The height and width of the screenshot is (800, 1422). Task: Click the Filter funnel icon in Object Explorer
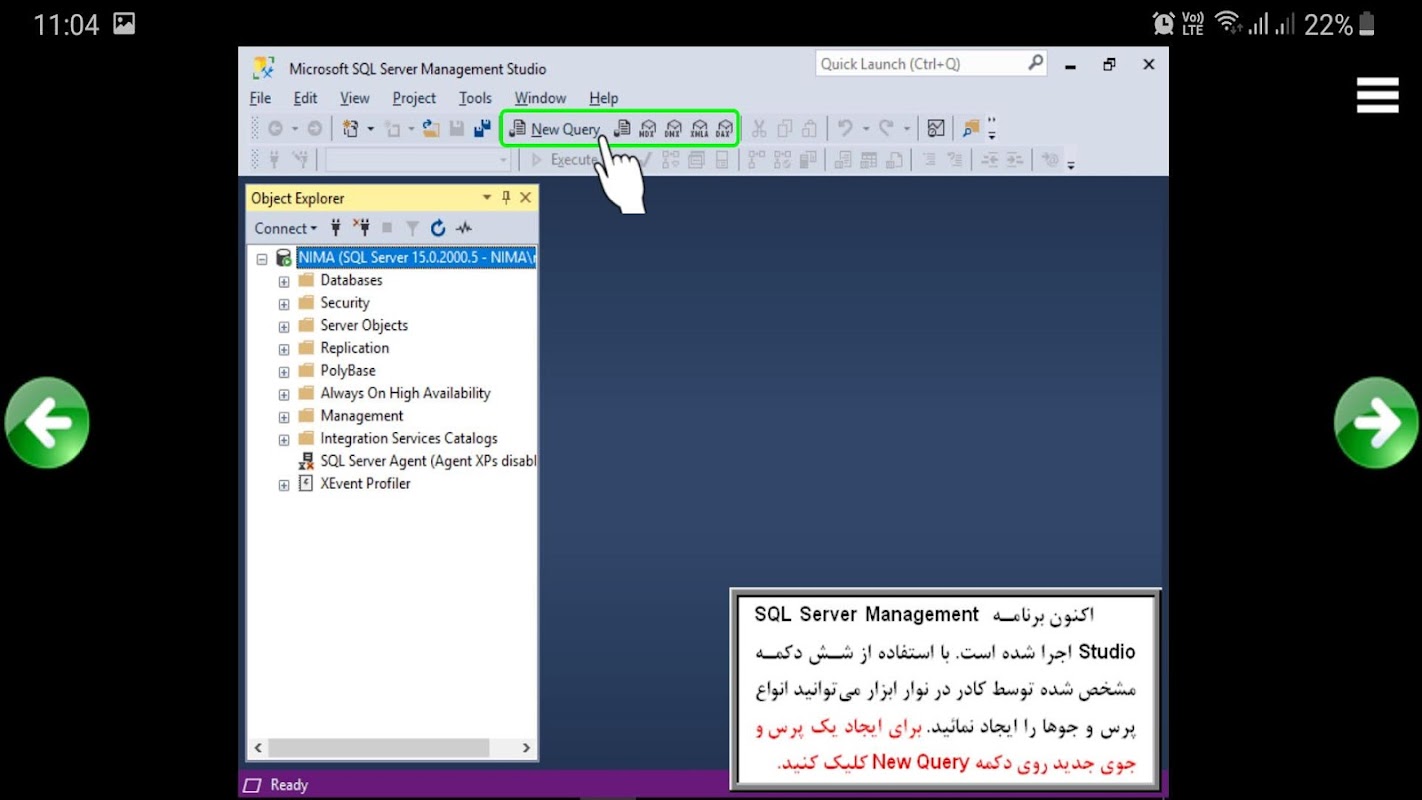tap(412, 228)
